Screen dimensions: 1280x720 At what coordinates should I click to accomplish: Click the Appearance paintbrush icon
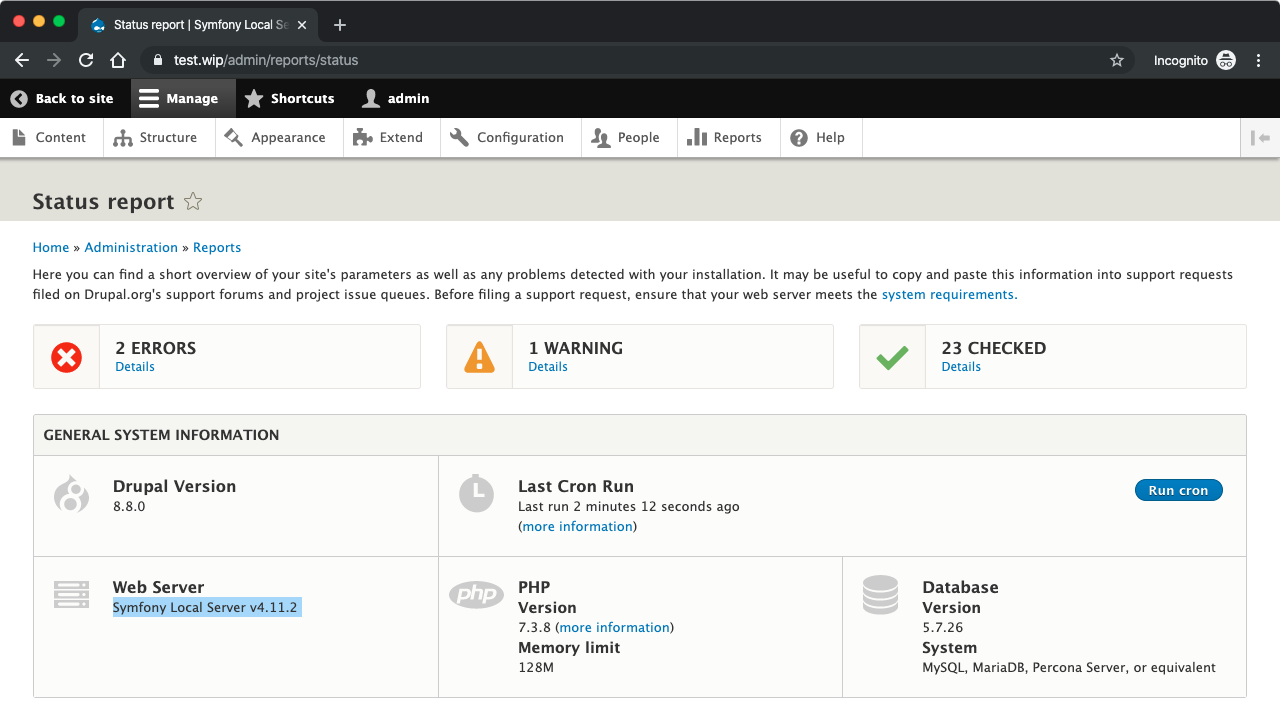[x=234, y=137]
